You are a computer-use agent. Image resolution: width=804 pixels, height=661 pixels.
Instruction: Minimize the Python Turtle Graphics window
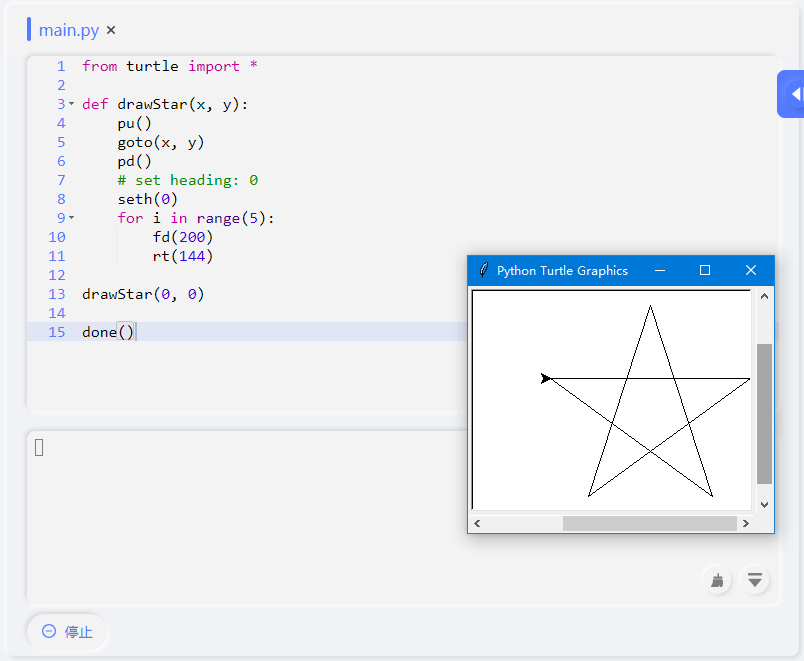[x=660, y=270]
